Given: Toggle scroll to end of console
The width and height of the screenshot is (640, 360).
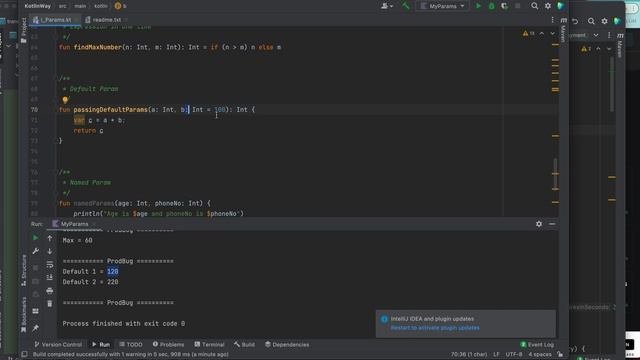Looking at the screenshot, I should pos(49,278).
